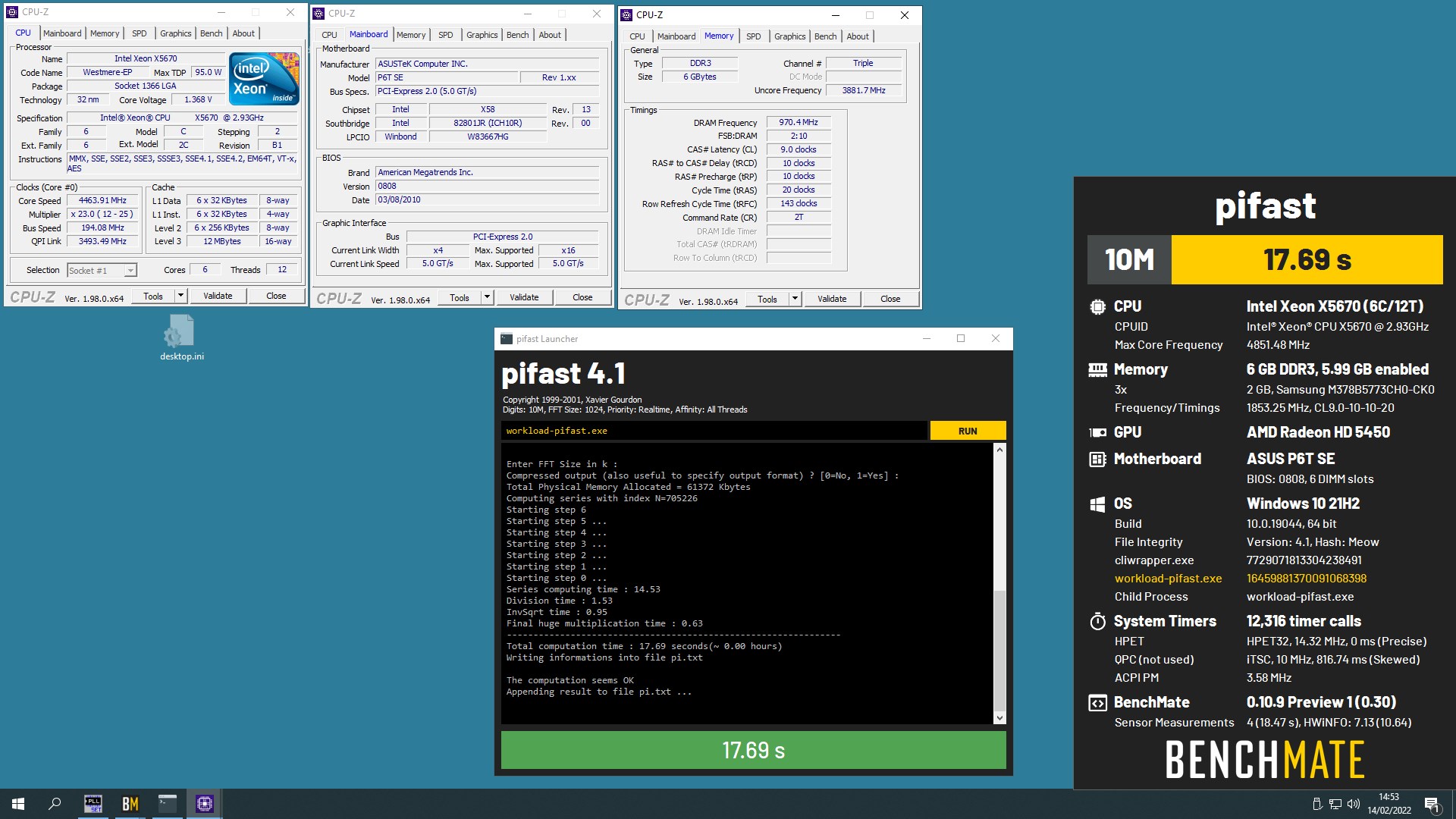The height and width of the screenshot is (819, 1456).
Task: Click the network tray icon
Action: click(x=1335, y=804)
